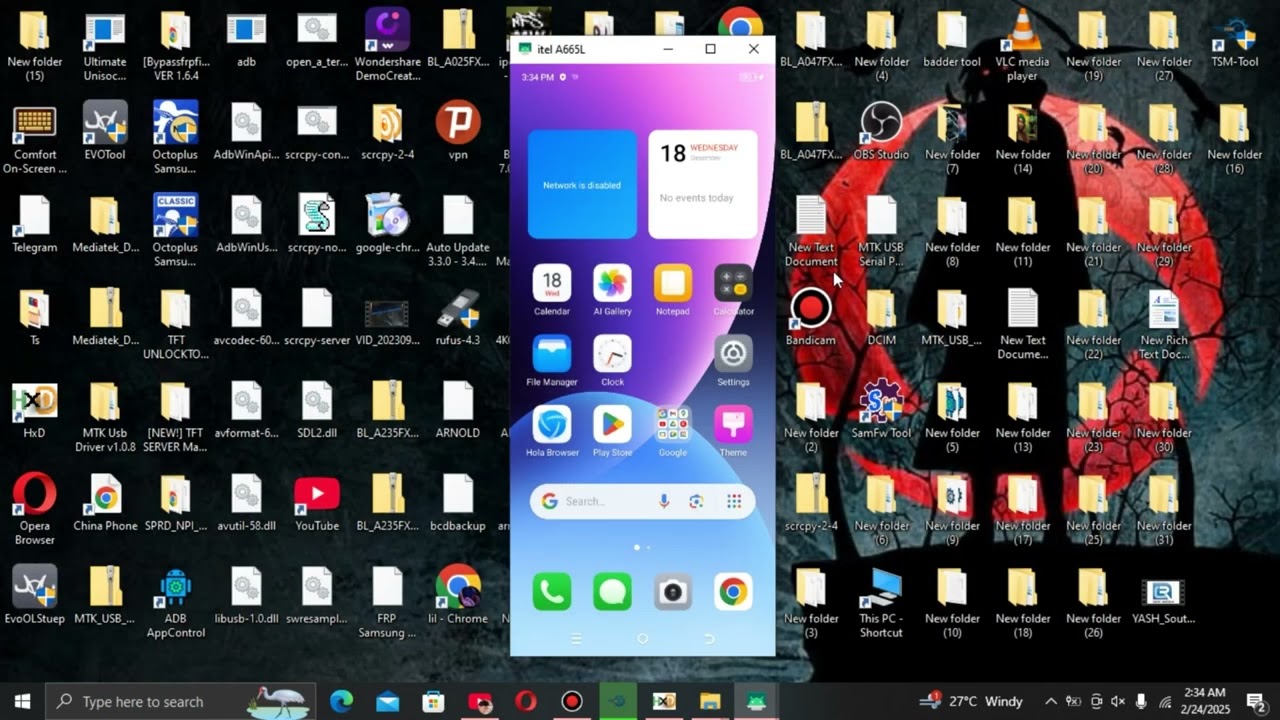
Task: Tap Google search field on phone
Action: 642,501
